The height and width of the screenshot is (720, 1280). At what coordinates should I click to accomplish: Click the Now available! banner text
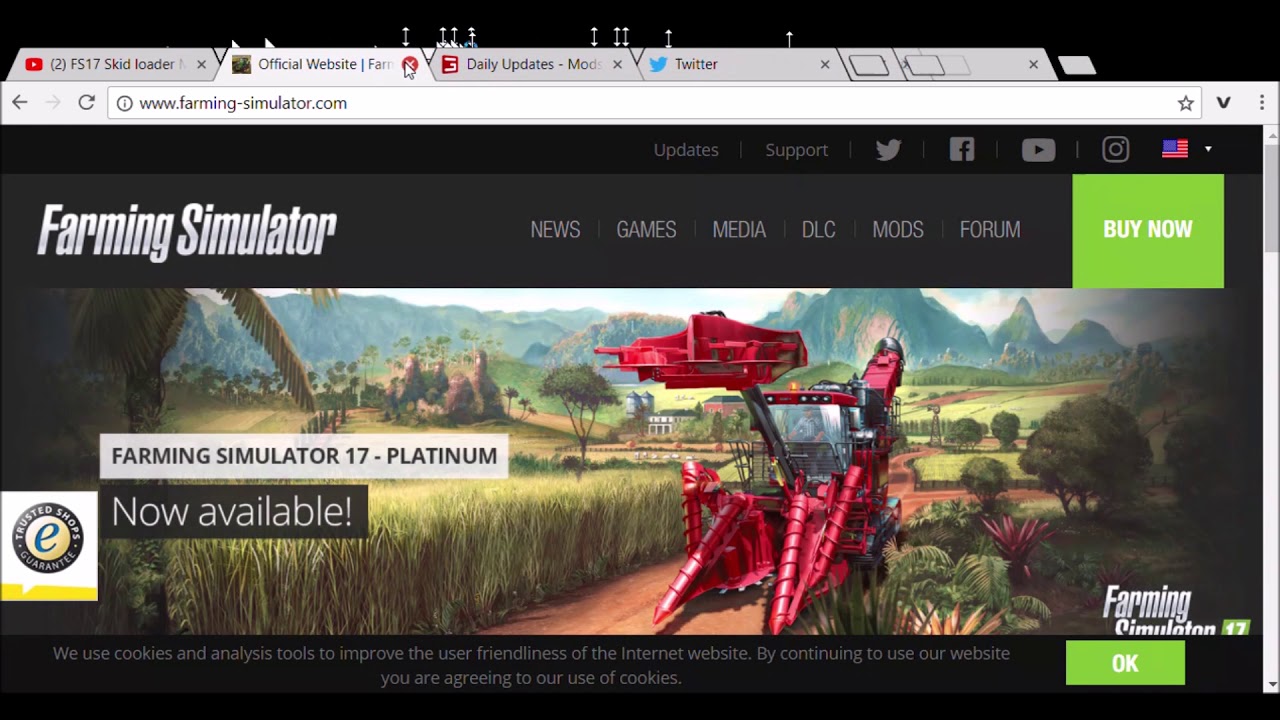click(232, 511)
